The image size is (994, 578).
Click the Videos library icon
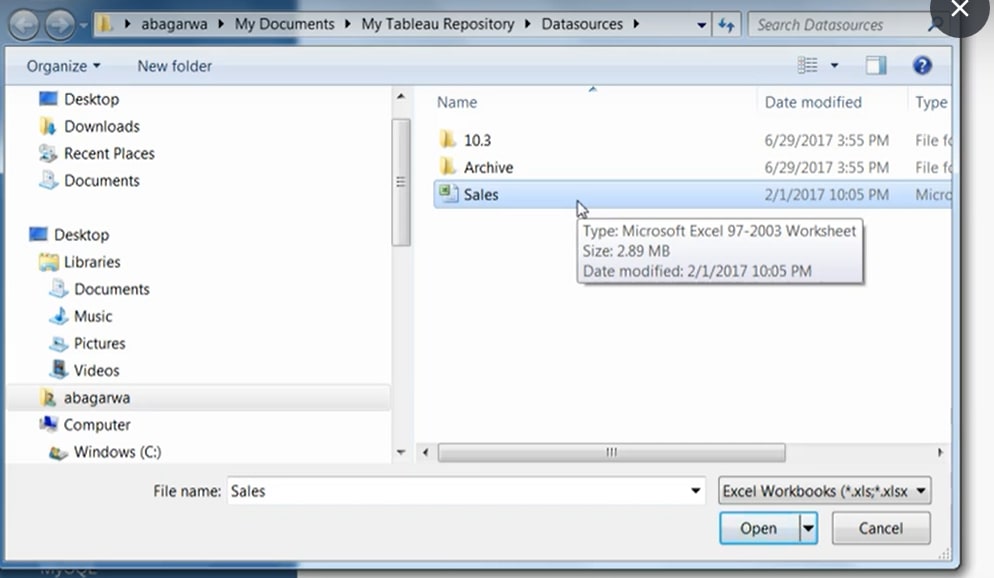point(59,369)
